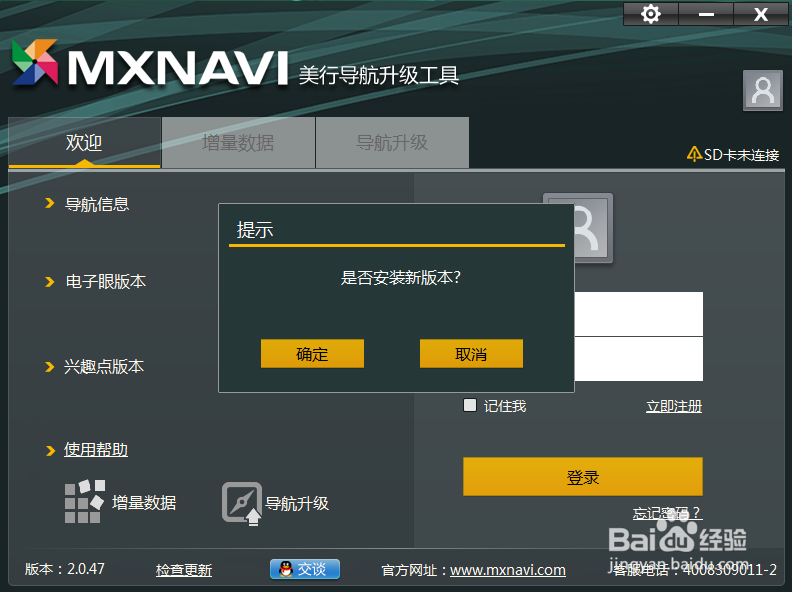The width and height of the screenshot is (792, 592).
Task: Open the 立即注册 register link
Action: (674, 406)
